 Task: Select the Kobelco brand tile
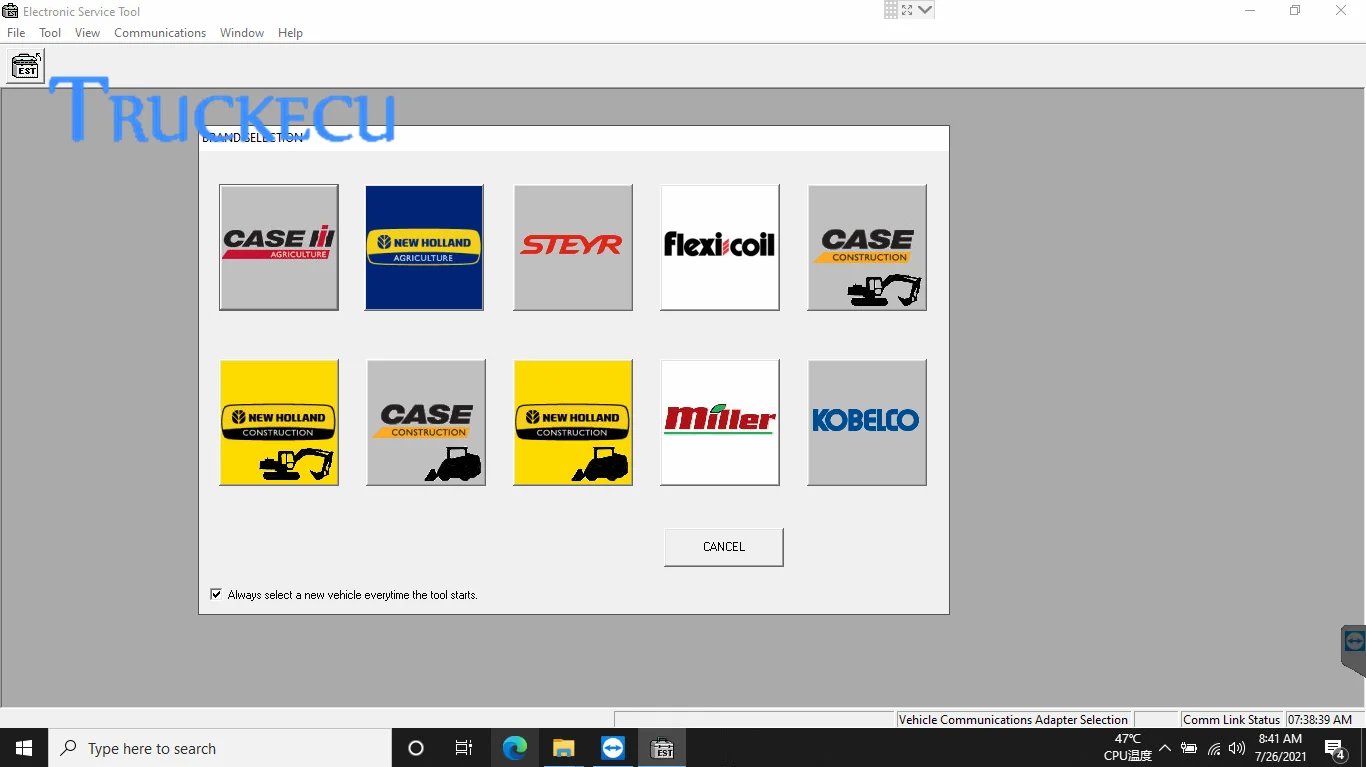point(867,422)
